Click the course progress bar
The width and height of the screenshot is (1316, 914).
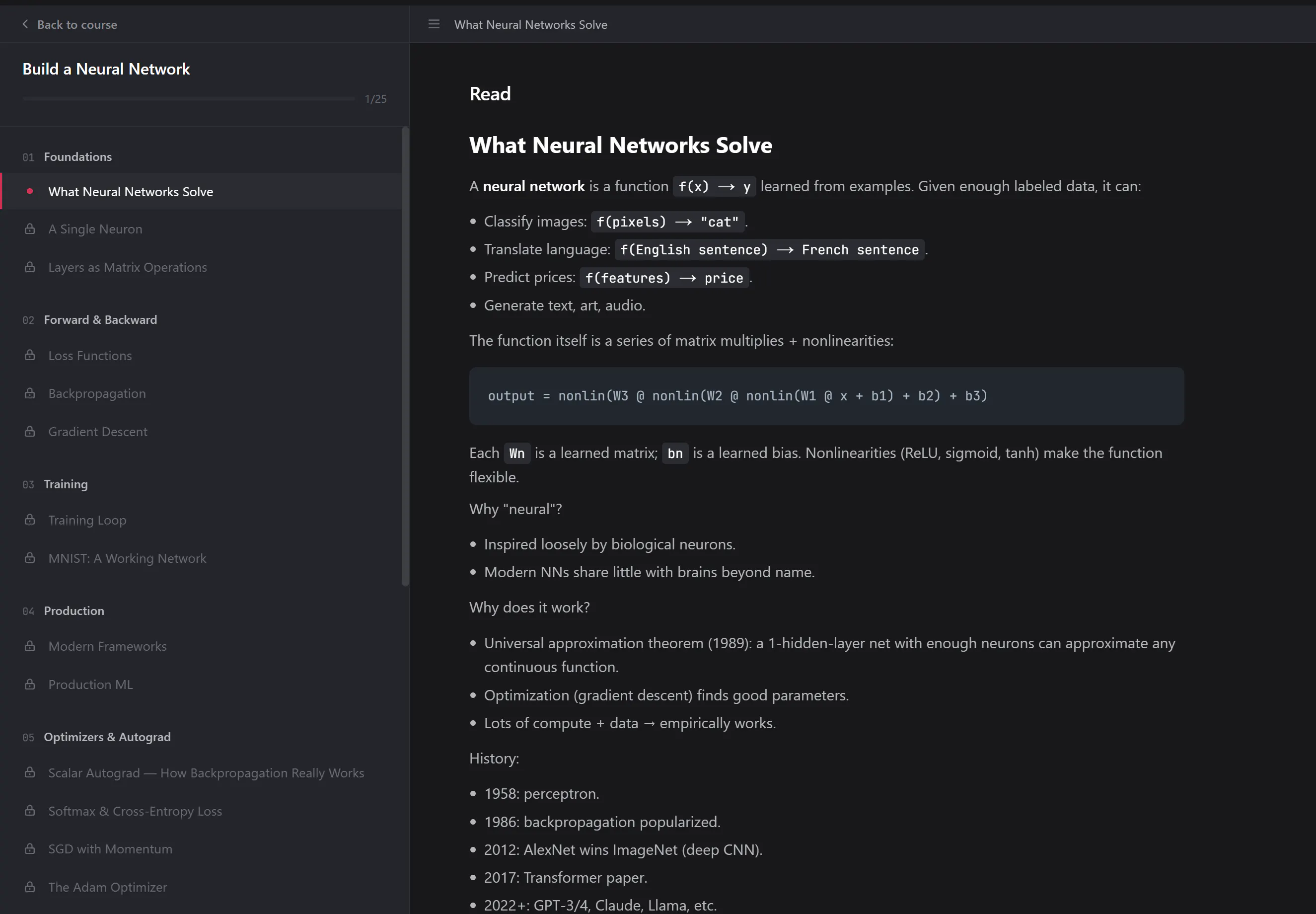coord(188,98)
